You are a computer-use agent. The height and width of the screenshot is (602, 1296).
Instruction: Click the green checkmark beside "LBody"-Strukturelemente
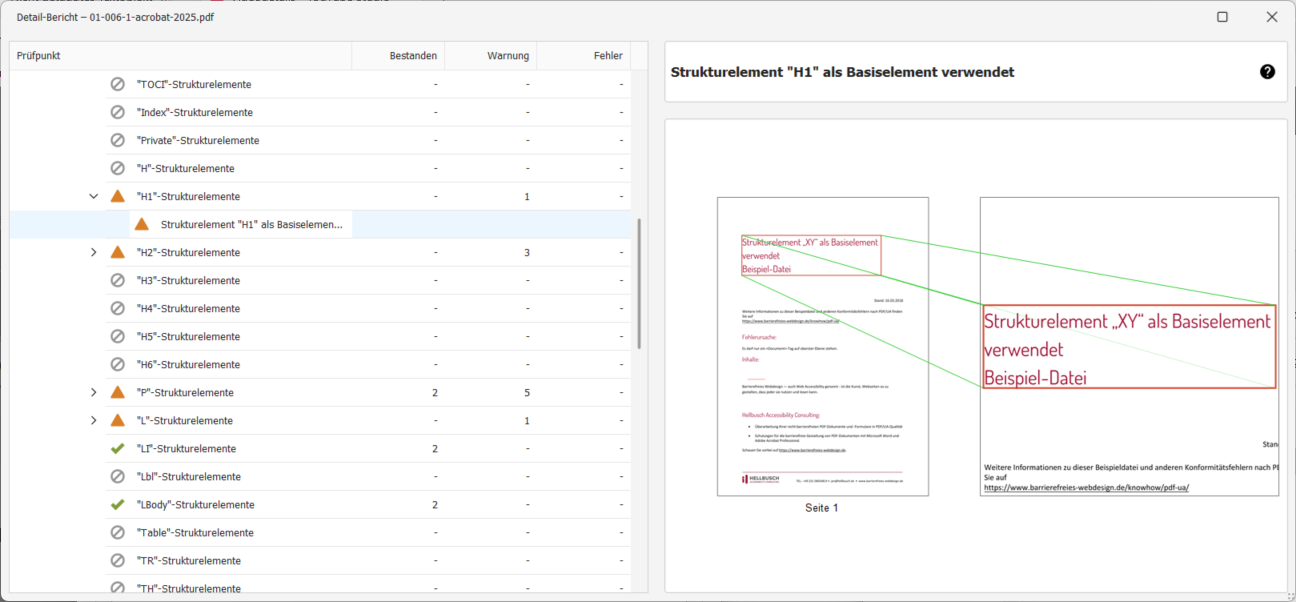point(117,504)
